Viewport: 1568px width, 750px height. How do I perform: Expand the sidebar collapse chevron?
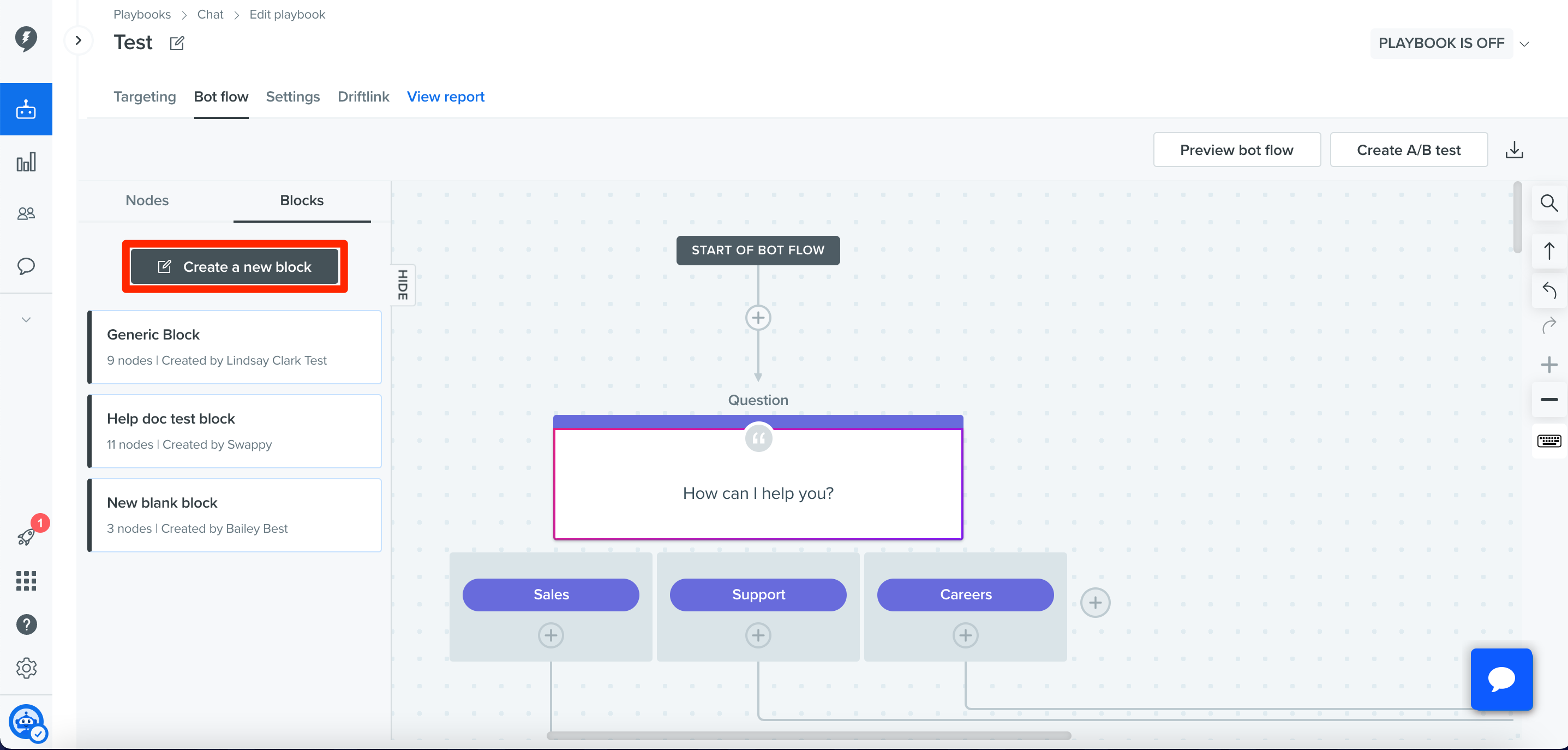click(79, 40)
